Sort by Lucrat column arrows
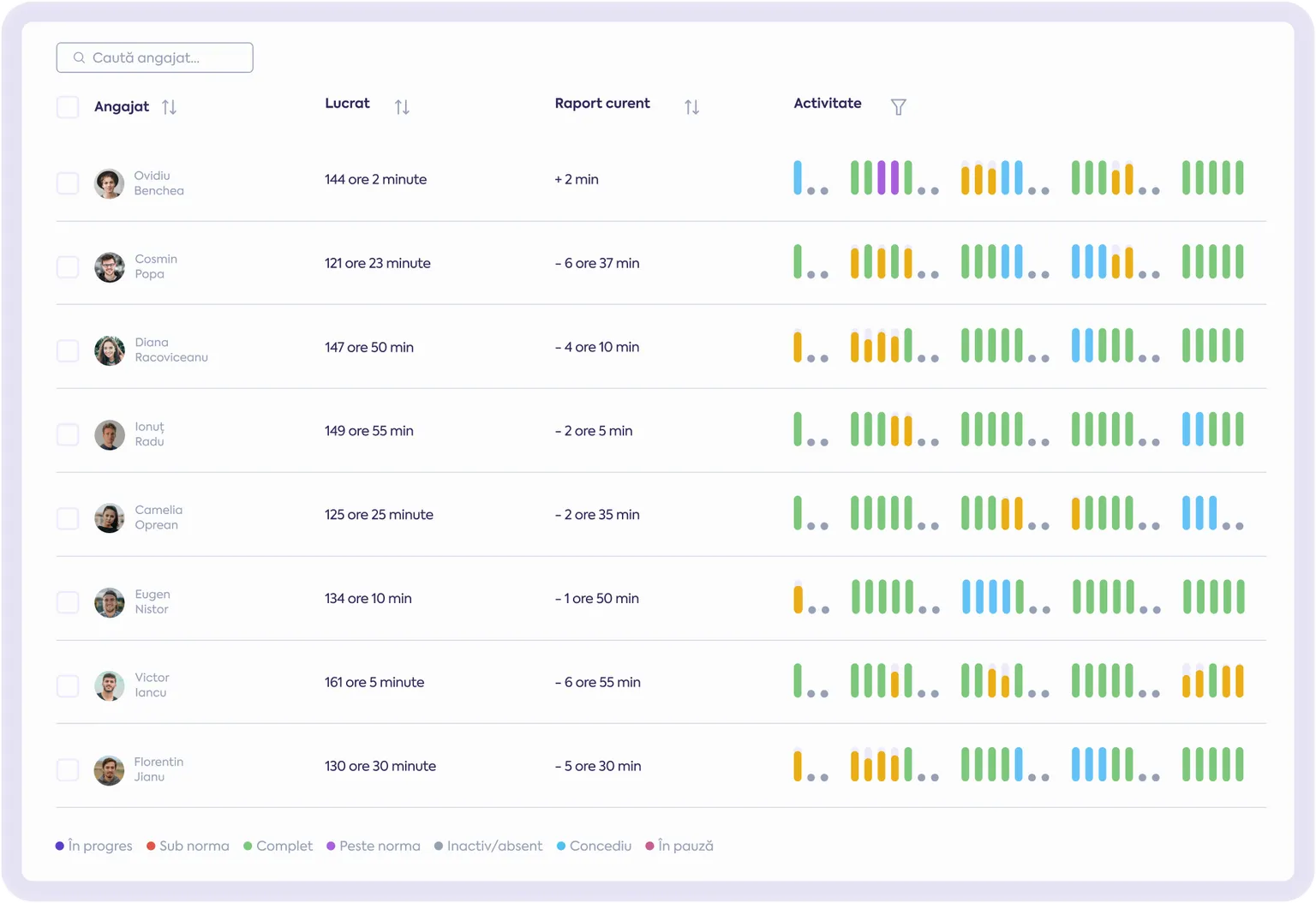Viewport: 1316px width, 903px height. tap(402, 107)
